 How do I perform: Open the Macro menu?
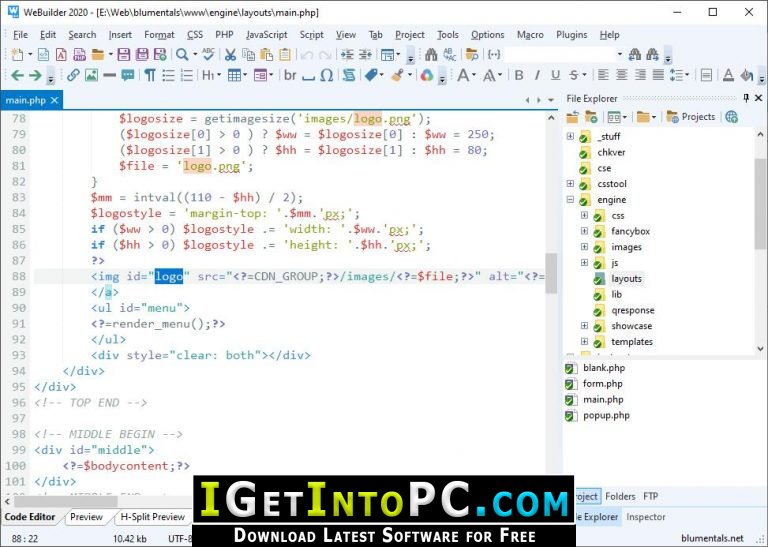(530, 35)
